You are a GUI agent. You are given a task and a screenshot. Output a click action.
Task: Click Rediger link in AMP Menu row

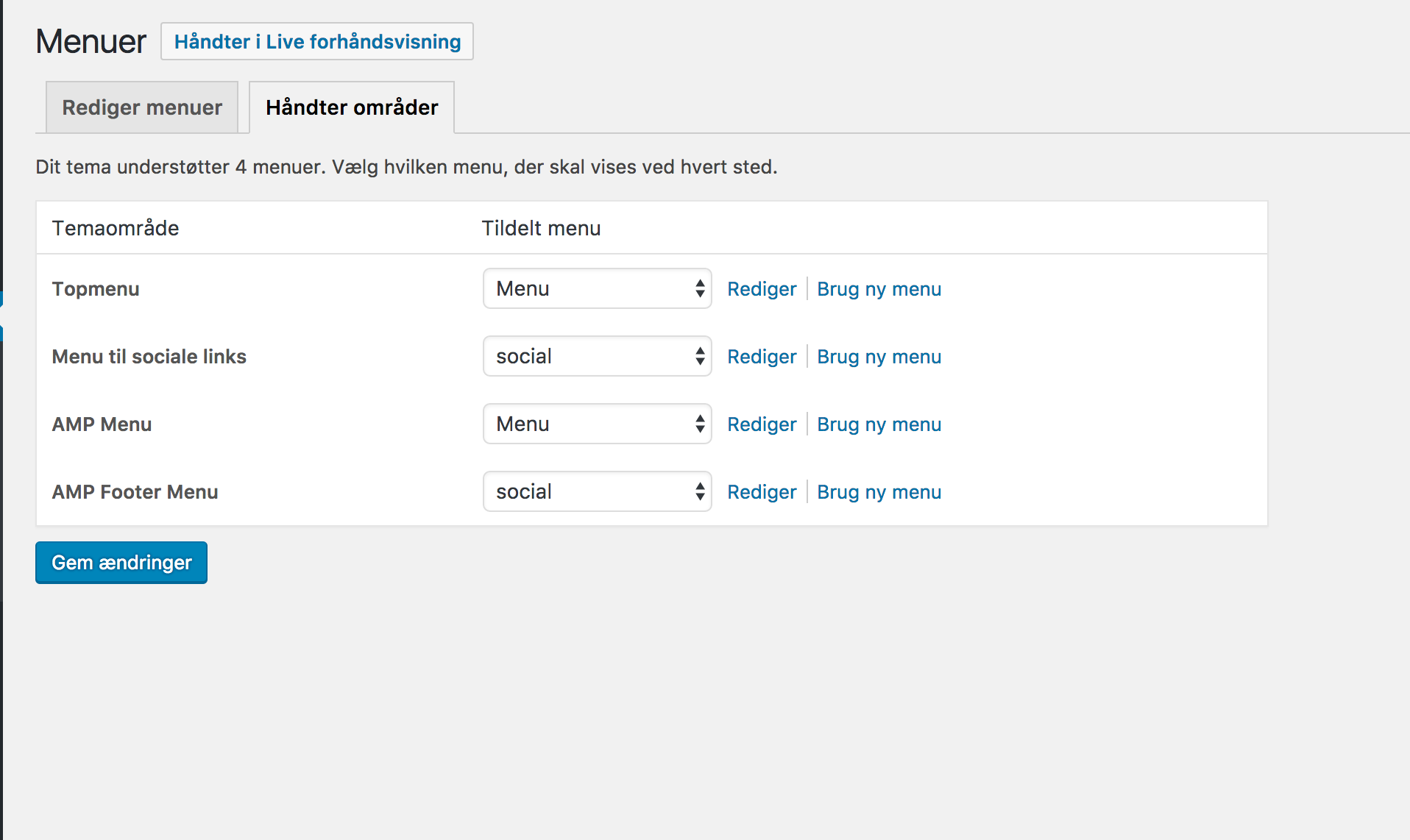(x=762, y=424)
